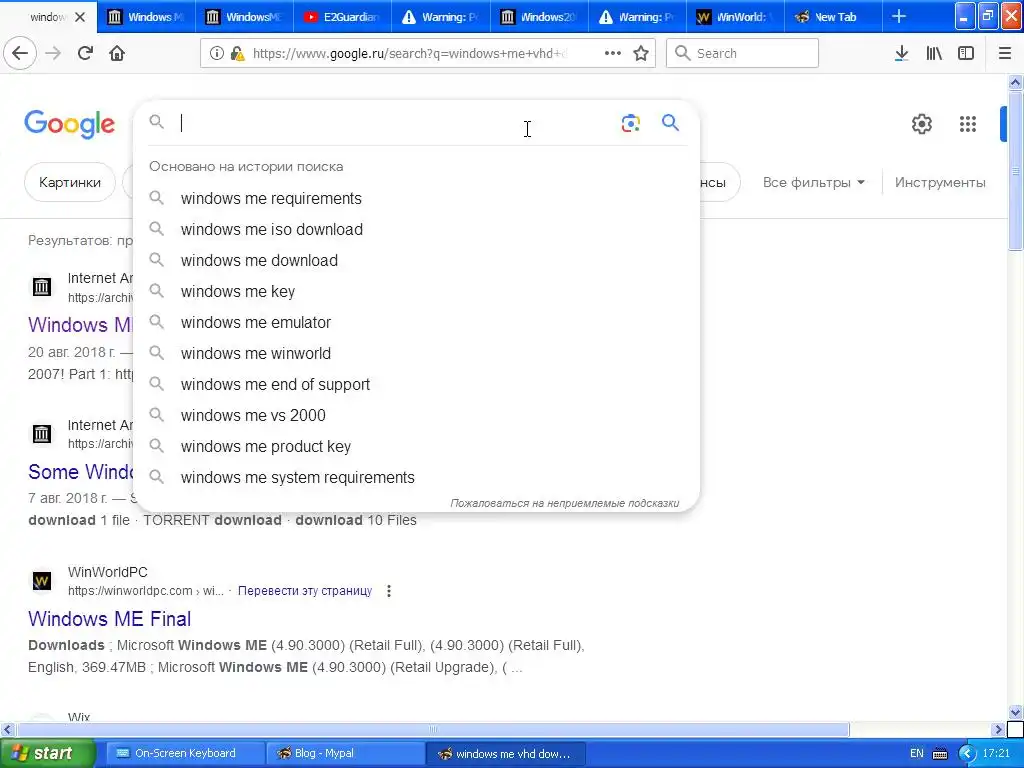This screenshot has height=768, width=1024.
Task: Select suggestion windows me vs 2000
Action: pos(416,415)
